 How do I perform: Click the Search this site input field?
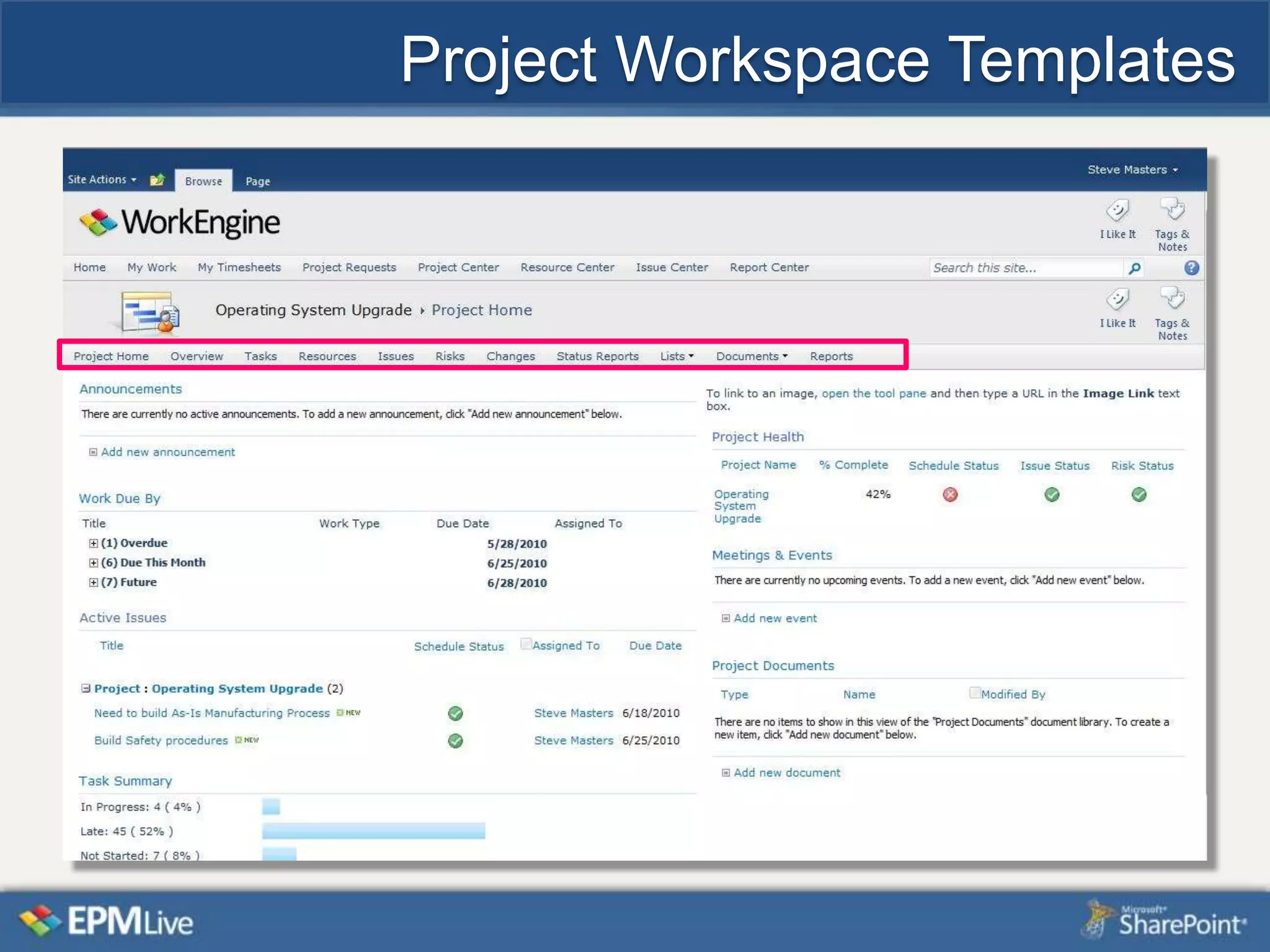tap(1026, 268)
